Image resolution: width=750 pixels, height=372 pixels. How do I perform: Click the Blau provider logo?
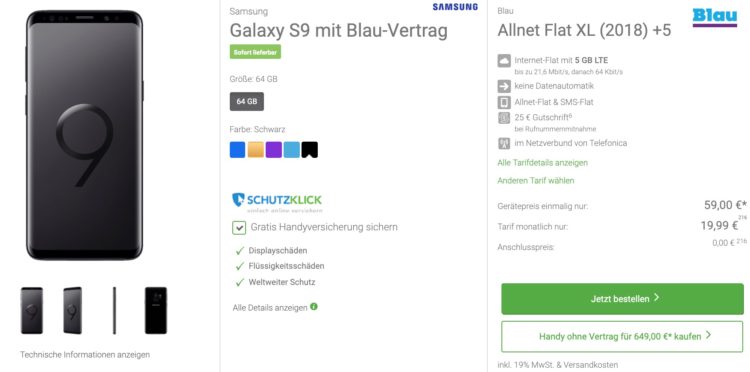[x=715, y=18]
